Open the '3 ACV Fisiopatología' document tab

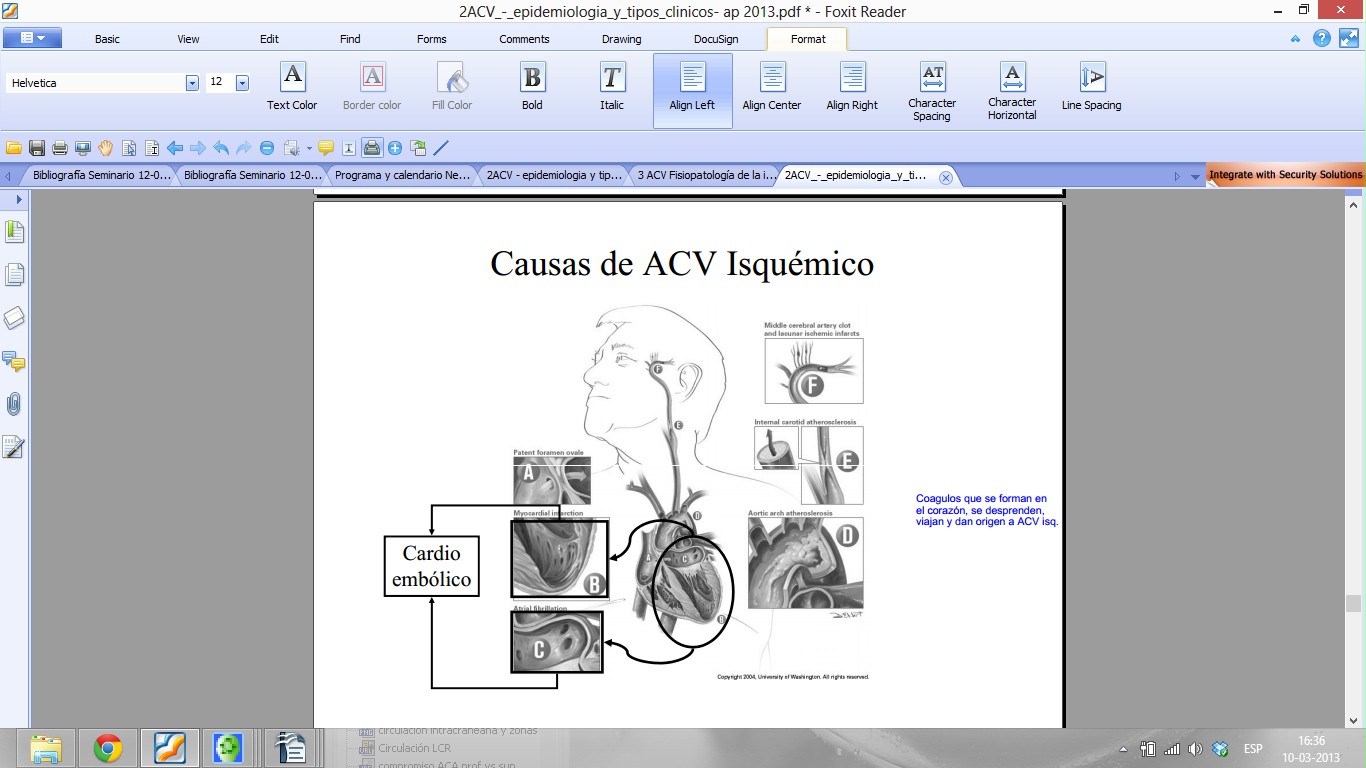[706, 175]
